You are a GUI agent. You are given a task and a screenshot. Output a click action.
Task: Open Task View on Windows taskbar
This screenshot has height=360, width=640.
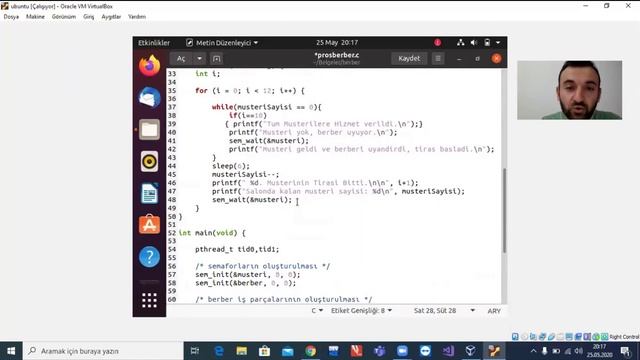click(195, 351)
